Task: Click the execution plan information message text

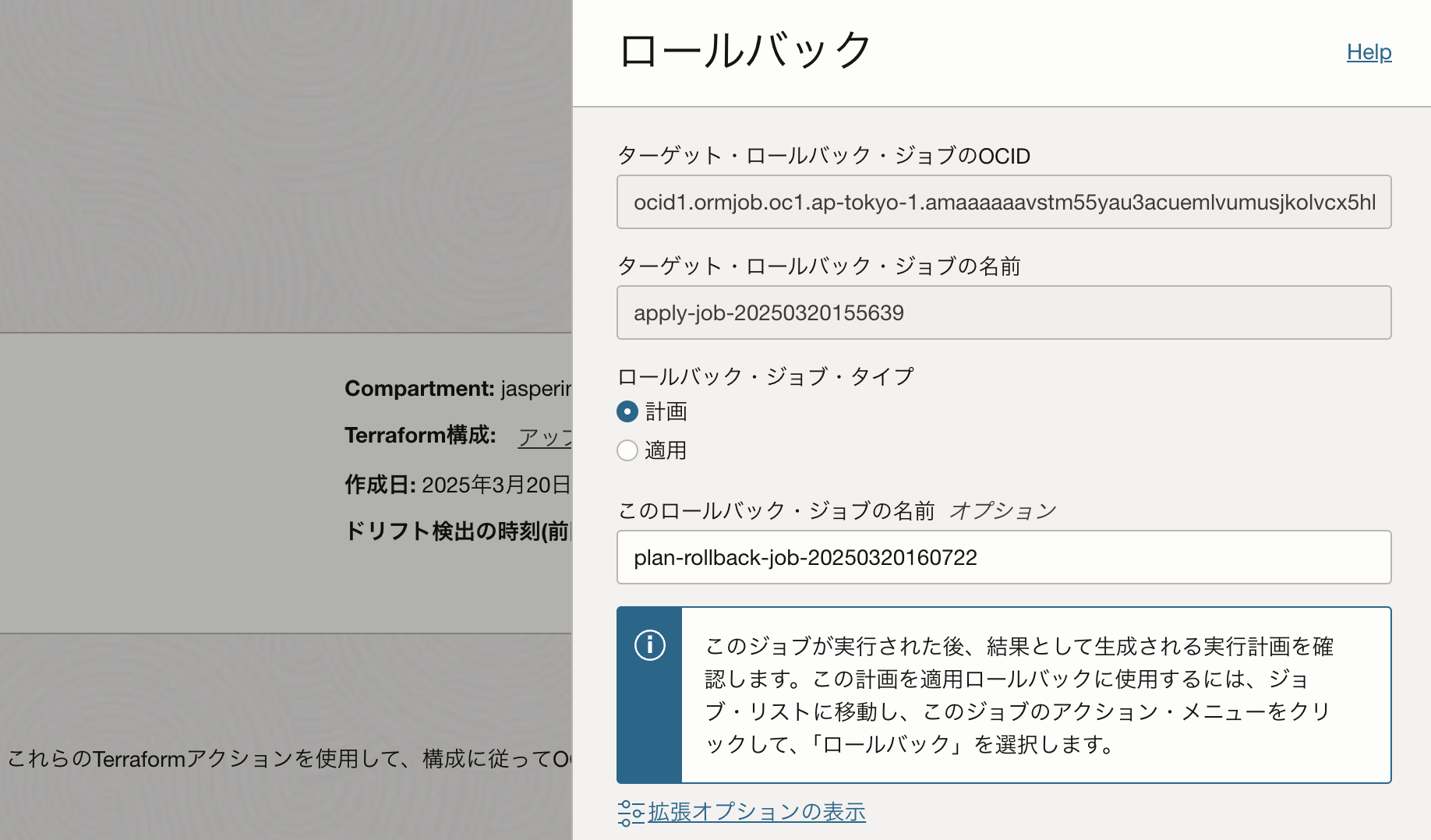Action: click(1013, 694)
